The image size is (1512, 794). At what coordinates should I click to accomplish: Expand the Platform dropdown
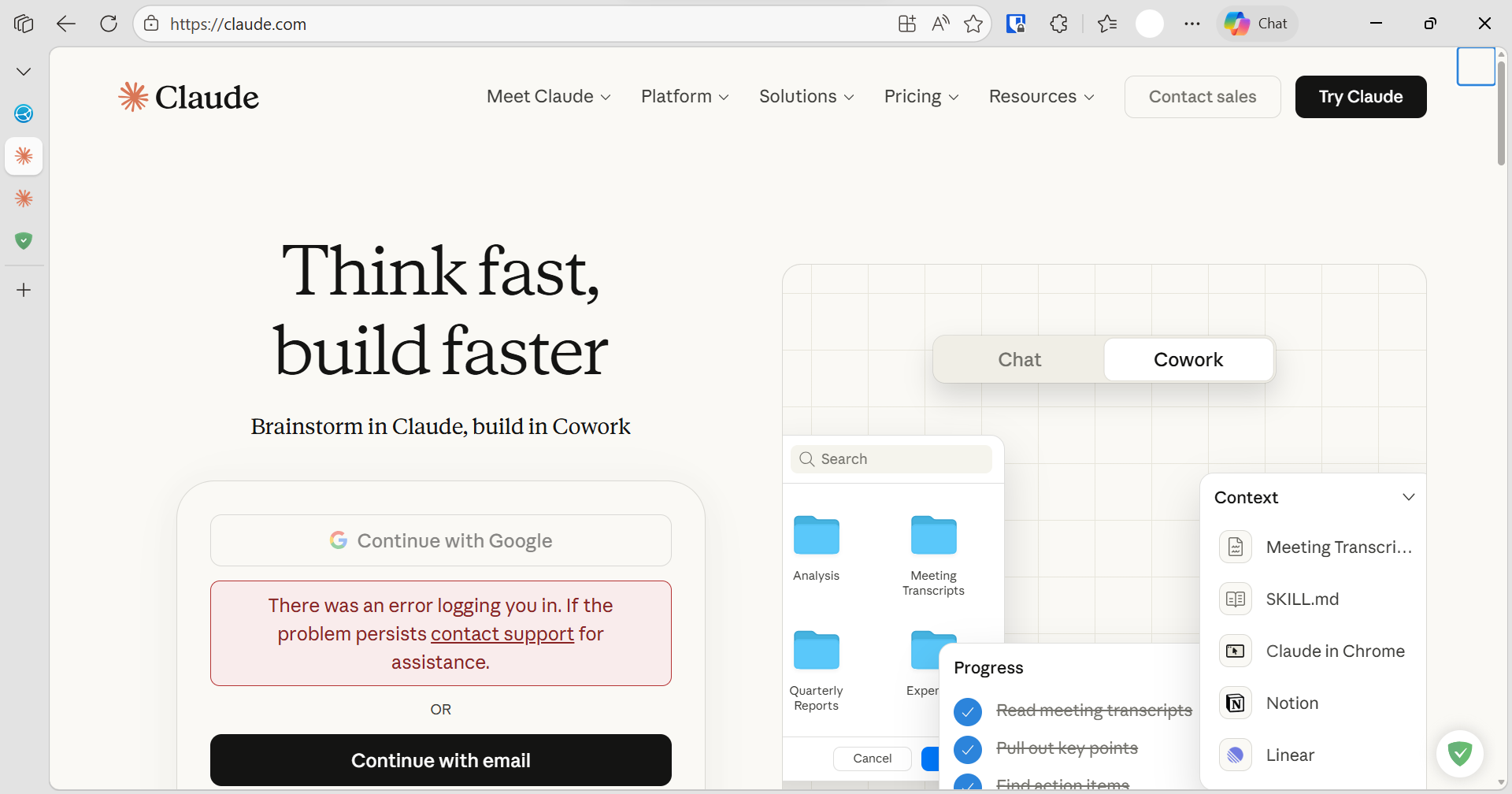(x=684, y=96)
